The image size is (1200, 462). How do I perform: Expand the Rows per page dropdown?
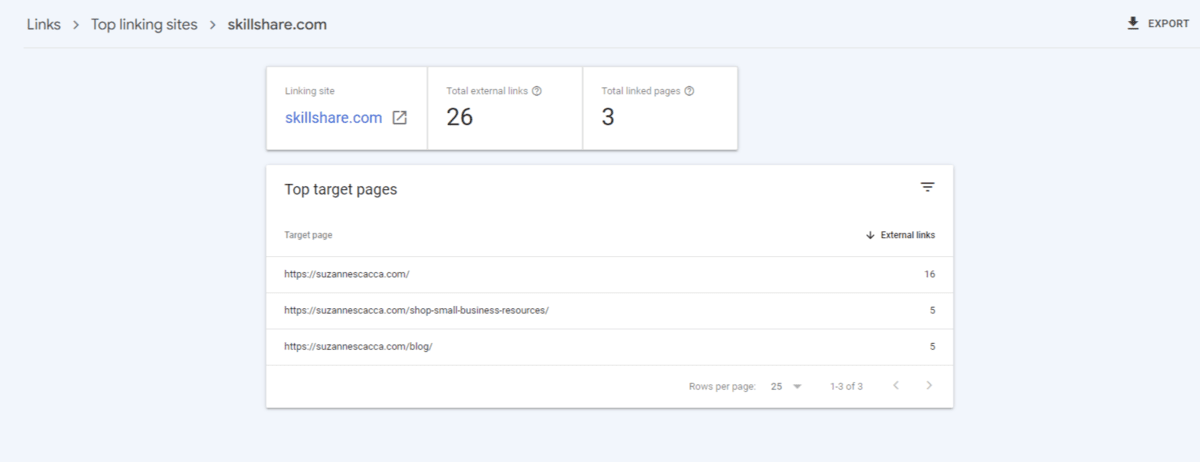point(786,386)
